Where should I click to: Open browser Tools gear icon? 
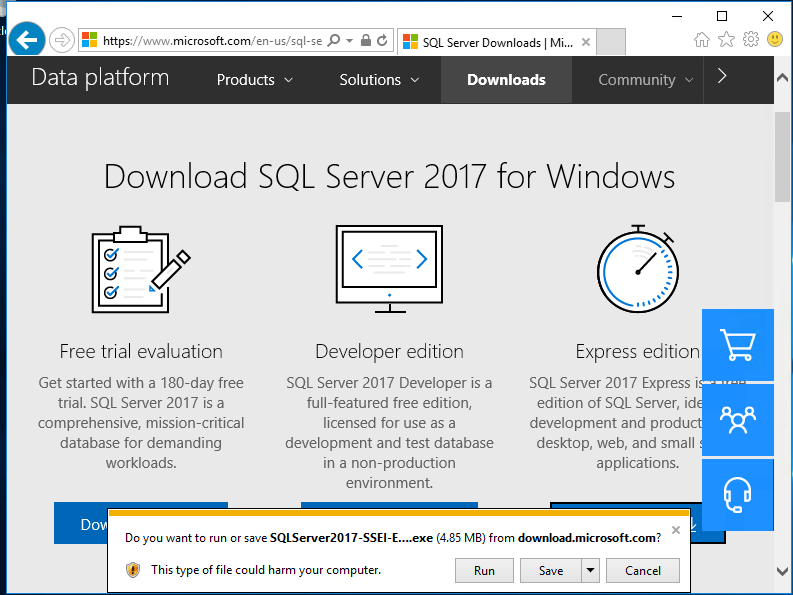click(751, 39)
